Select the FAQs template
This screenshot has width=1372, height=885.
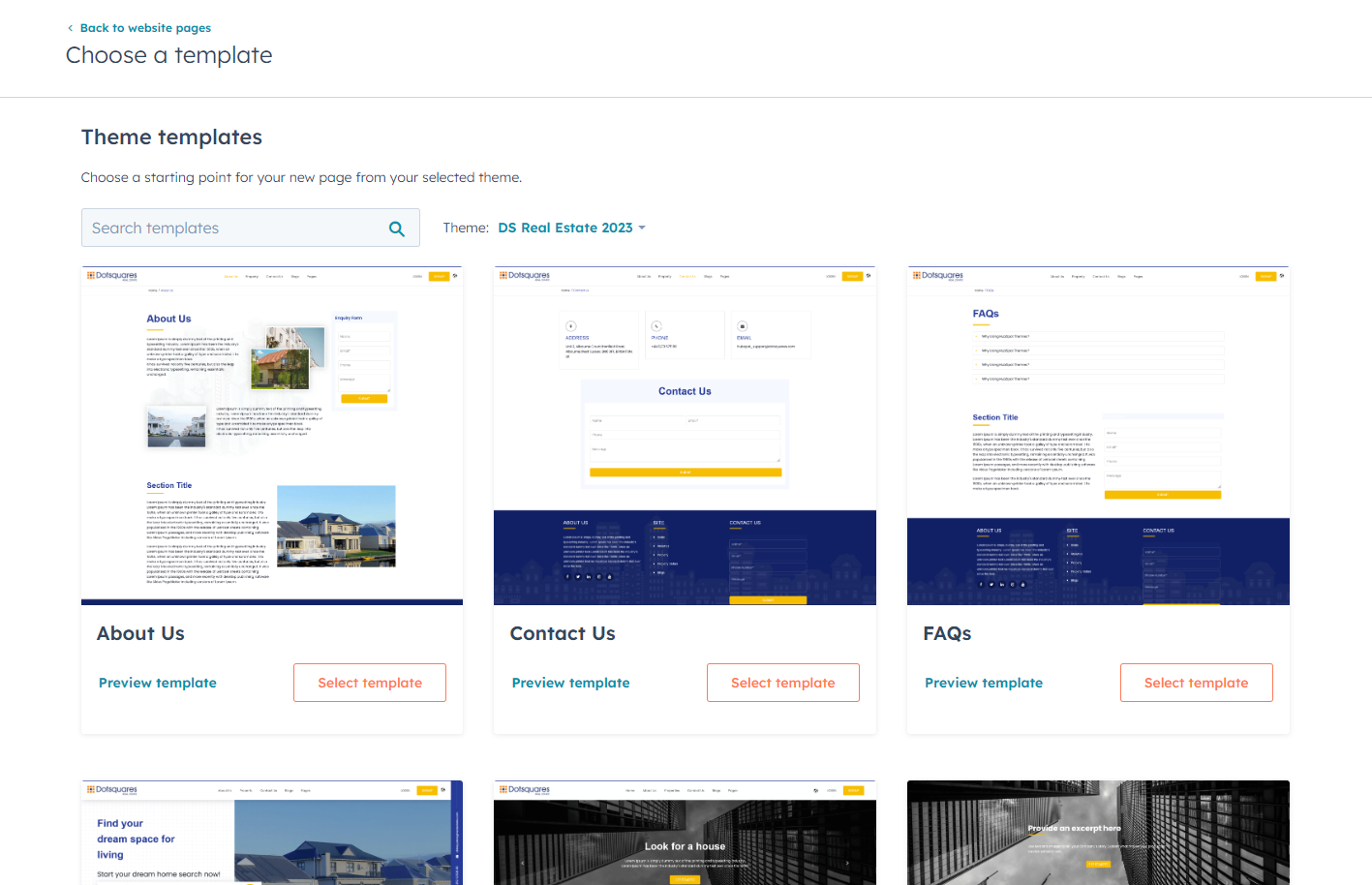click(x=1197, y=683)
